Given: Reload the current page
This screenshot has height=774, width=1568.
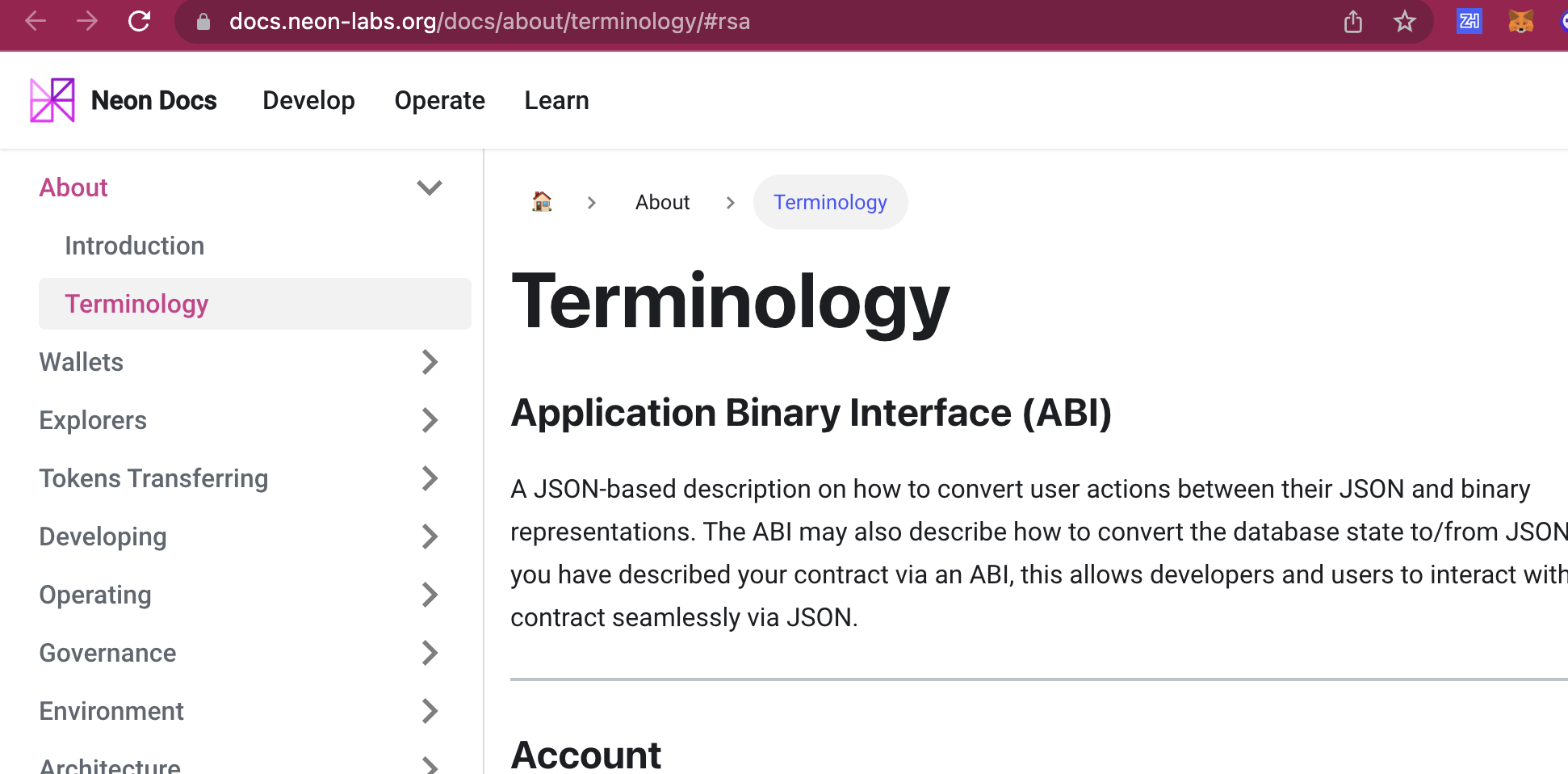Looking at the screenshot, I should tap(139, 22).
